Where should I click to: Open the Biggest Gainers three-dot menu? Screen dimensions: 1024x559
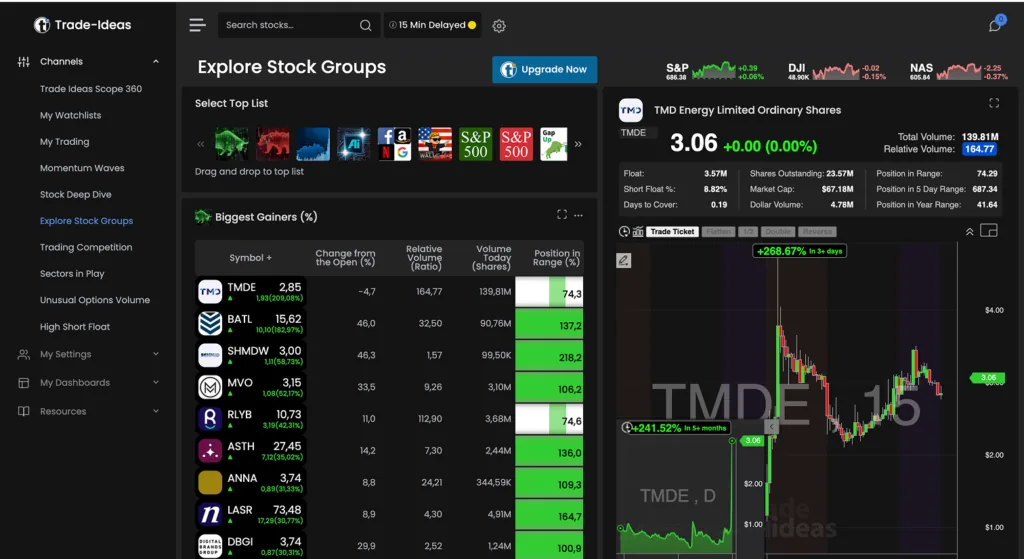(578, 216)
